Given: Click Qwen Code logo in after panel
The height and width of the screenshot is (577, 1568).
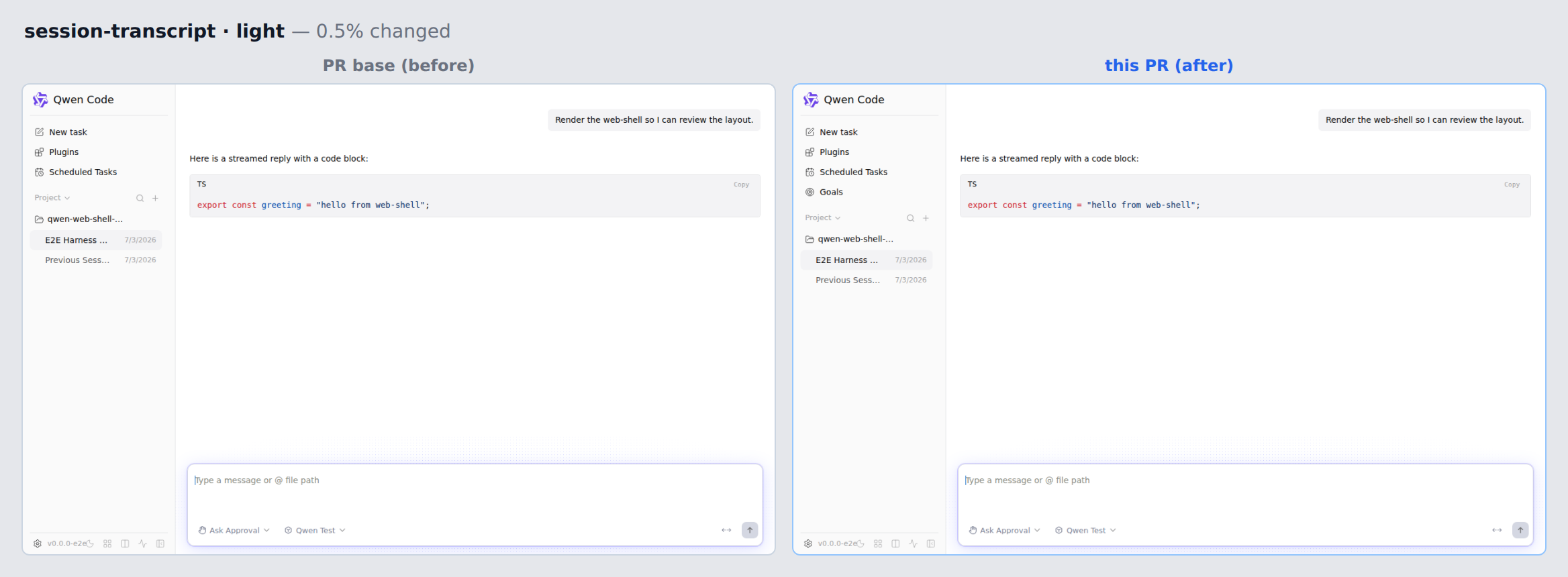Looking at the screenshot, I should pos(811,99).
